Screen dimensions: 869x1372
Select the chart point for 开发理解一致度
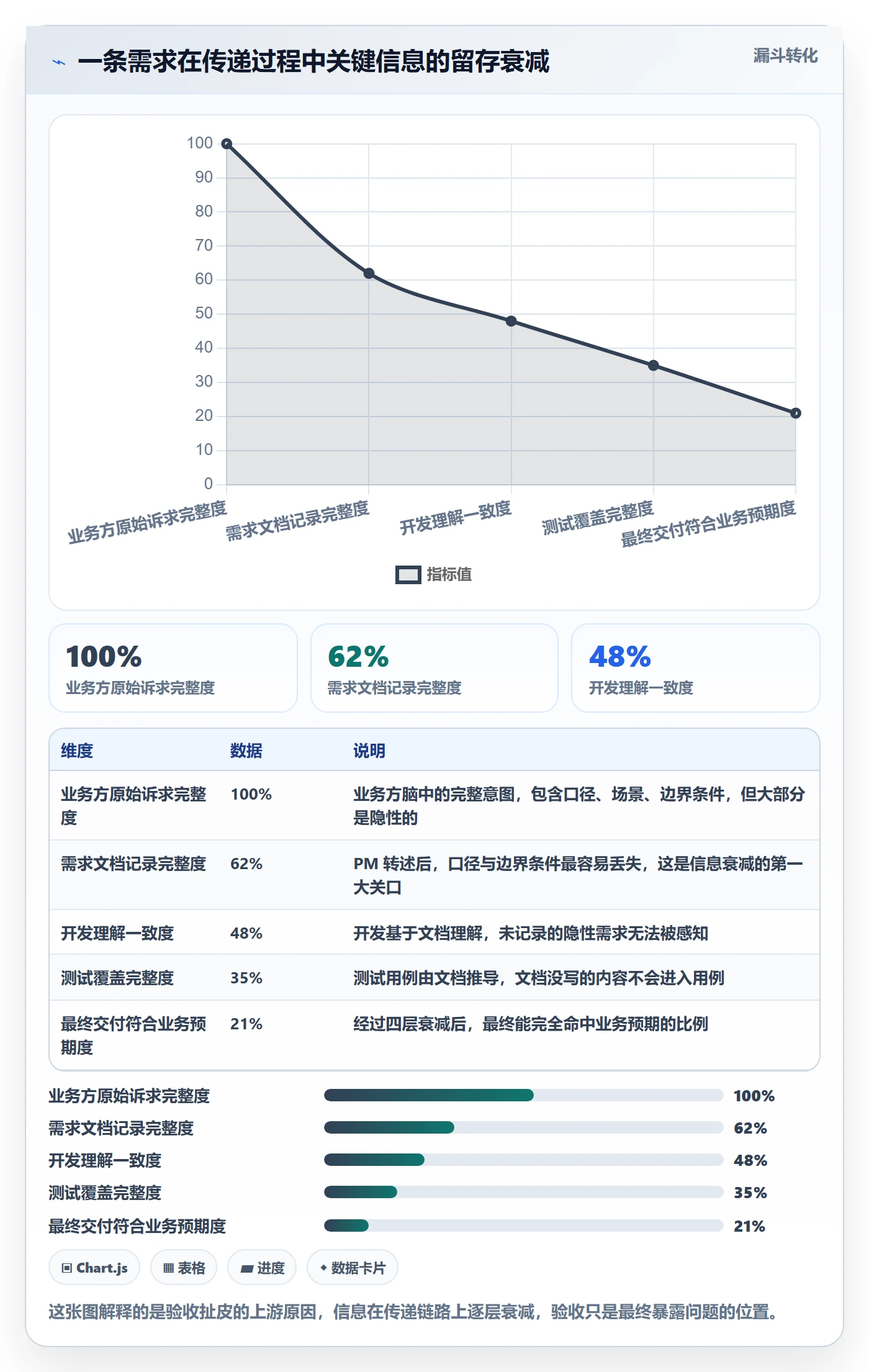[x=511, y=321]
